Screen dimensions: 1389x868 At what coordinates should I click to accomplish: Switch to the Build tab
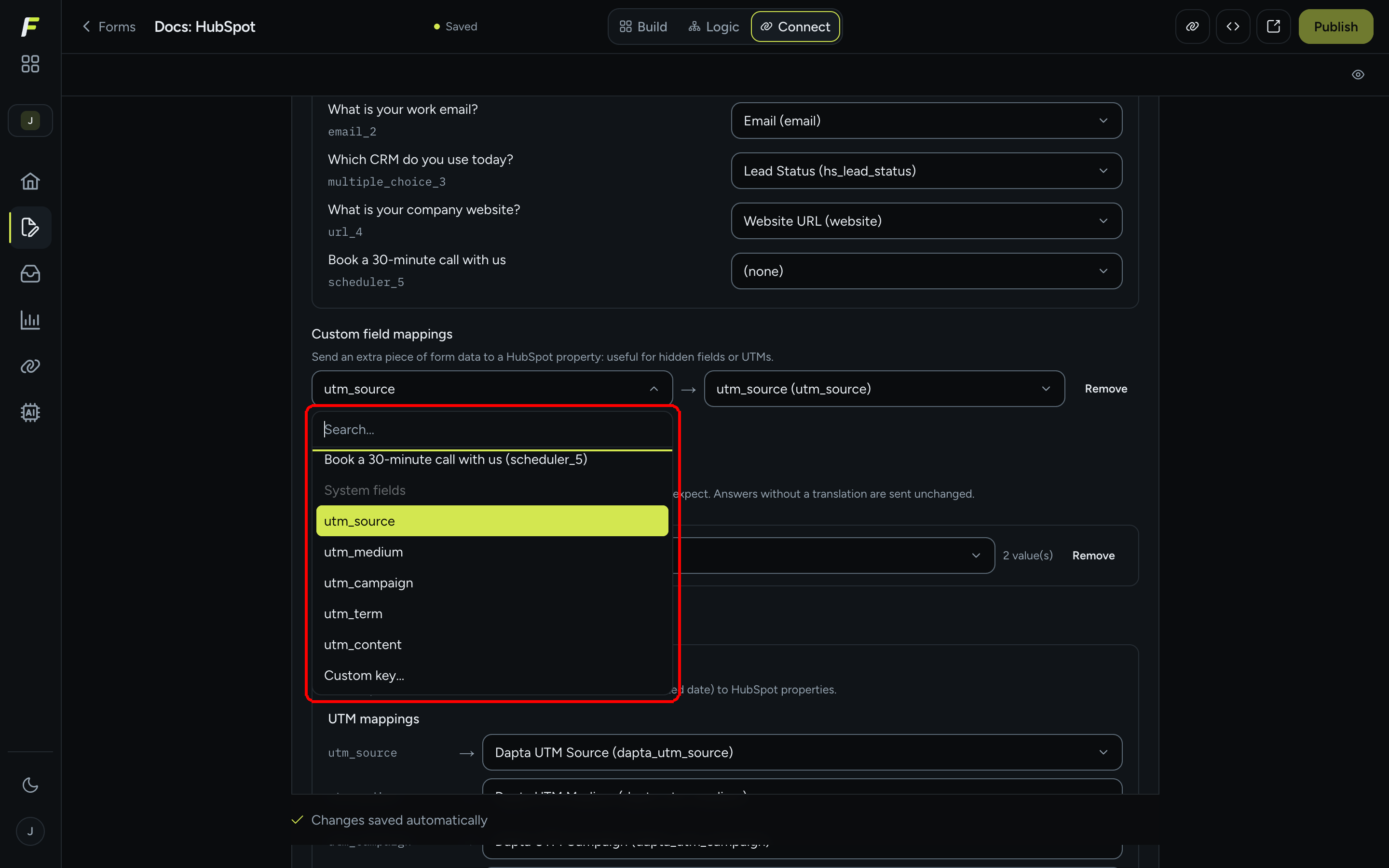(643, 27)
